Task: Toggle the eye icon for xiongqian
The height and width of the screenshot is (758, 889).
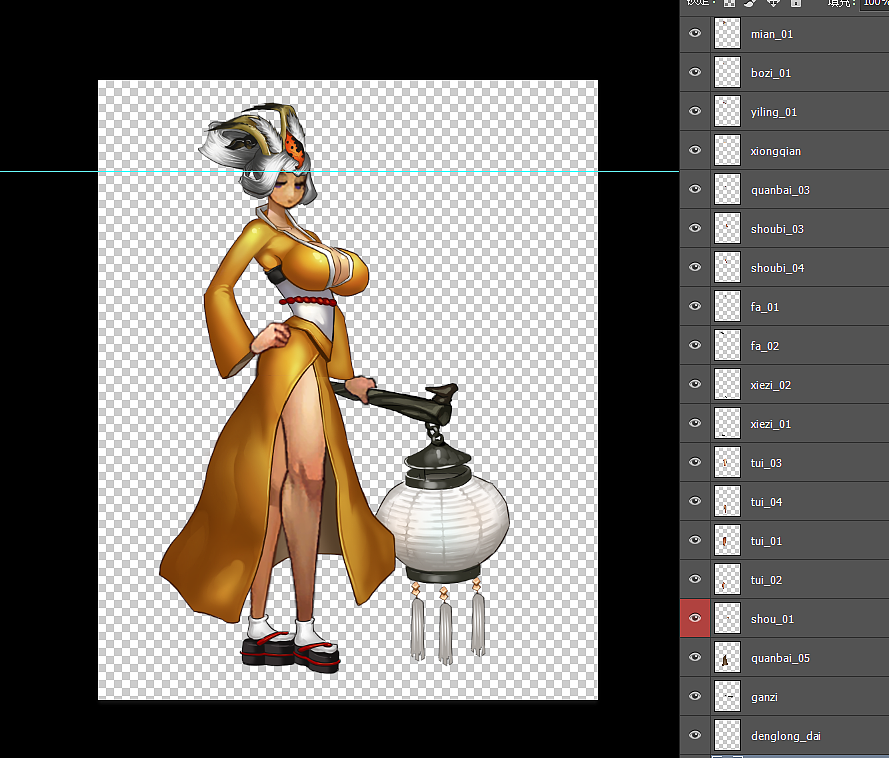Action: click(x=695, y=150)
